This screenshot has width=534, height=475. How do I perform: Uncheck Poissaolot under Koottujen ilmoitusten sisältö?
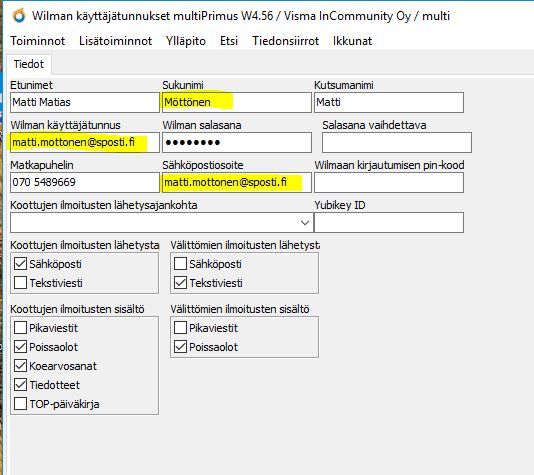20,347
